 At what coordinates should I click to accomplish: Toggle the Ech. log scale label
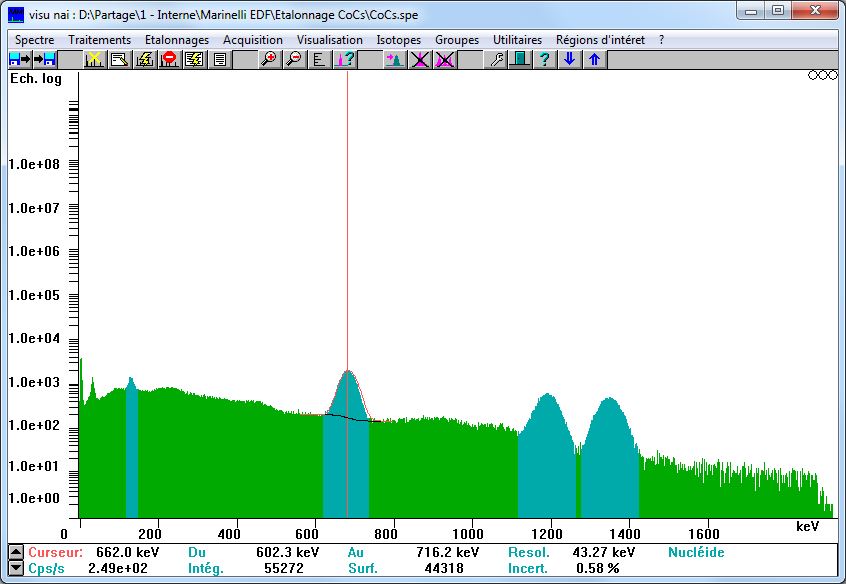(35, 79)
